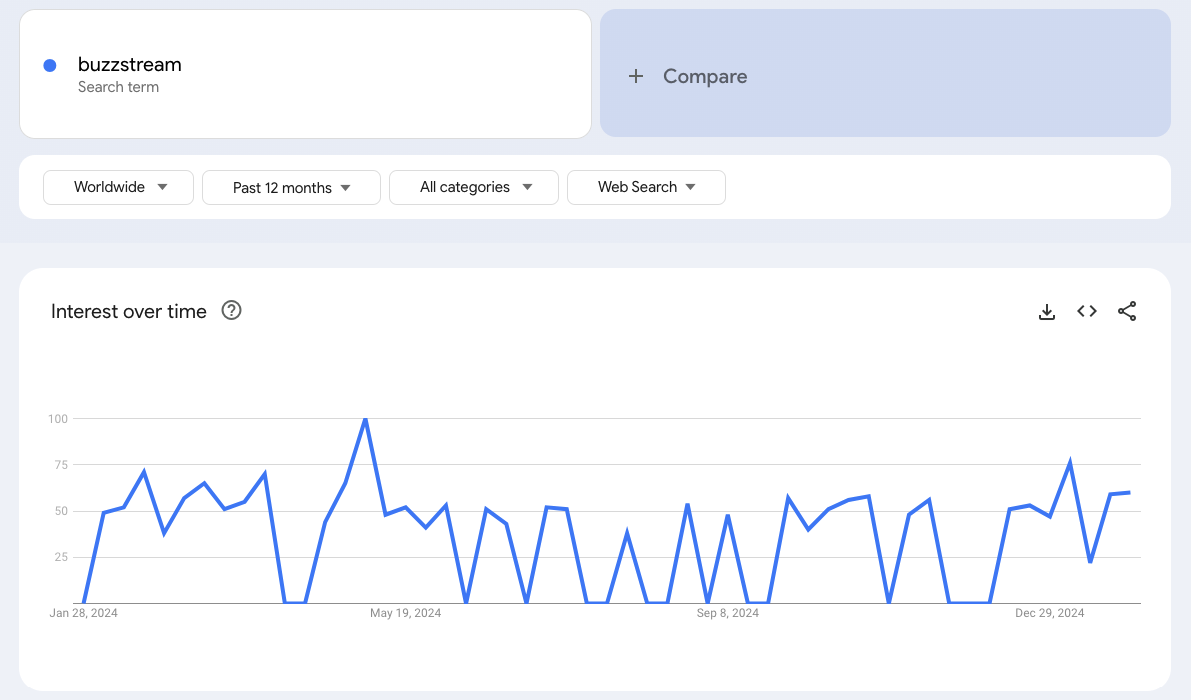Viewport: 1191px width, 700px height.
Task: Click the Compare panel to add another term
Action: click(x=885, y=75)
